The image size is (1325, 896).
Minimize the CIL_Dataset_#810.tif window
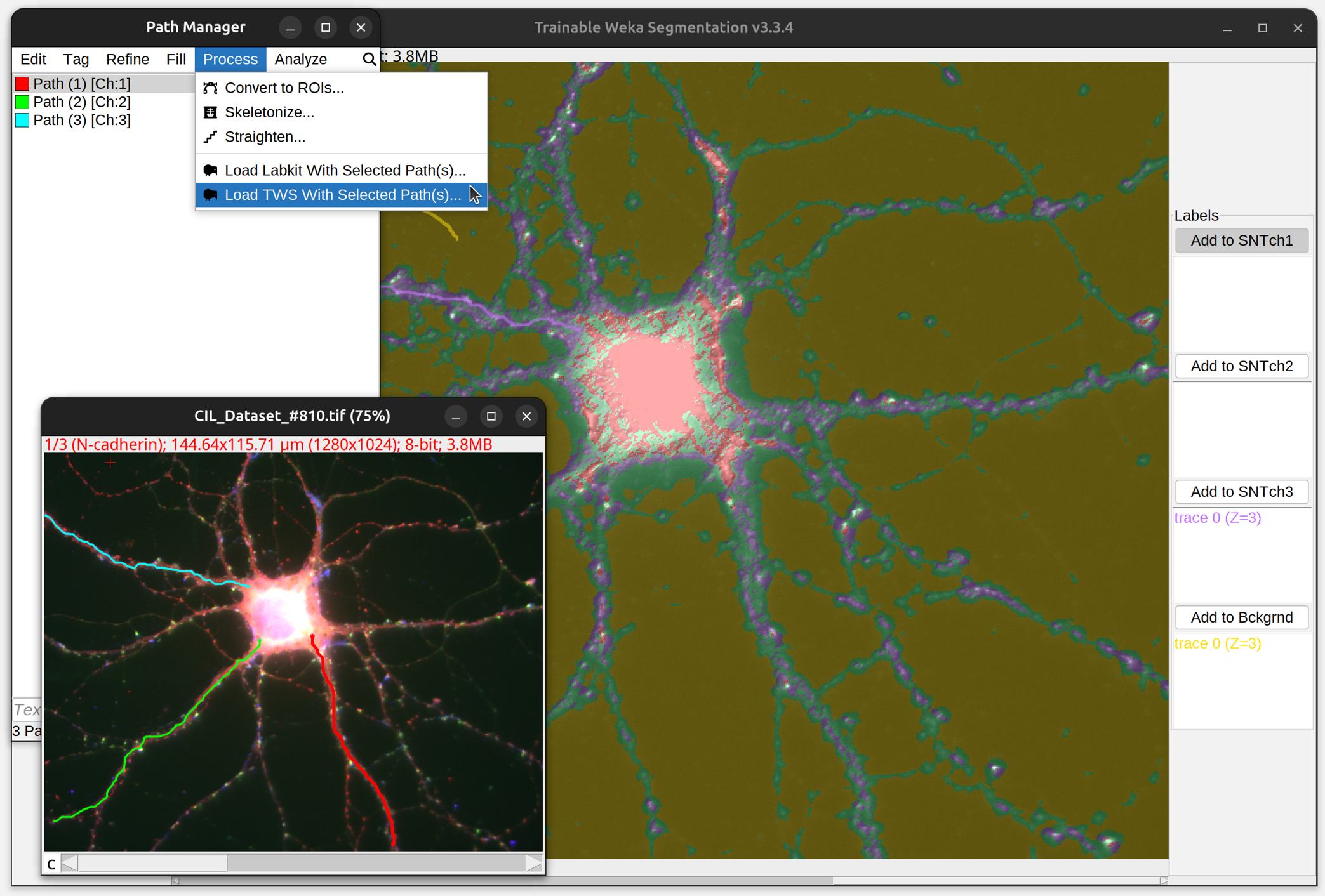(456, 416)
